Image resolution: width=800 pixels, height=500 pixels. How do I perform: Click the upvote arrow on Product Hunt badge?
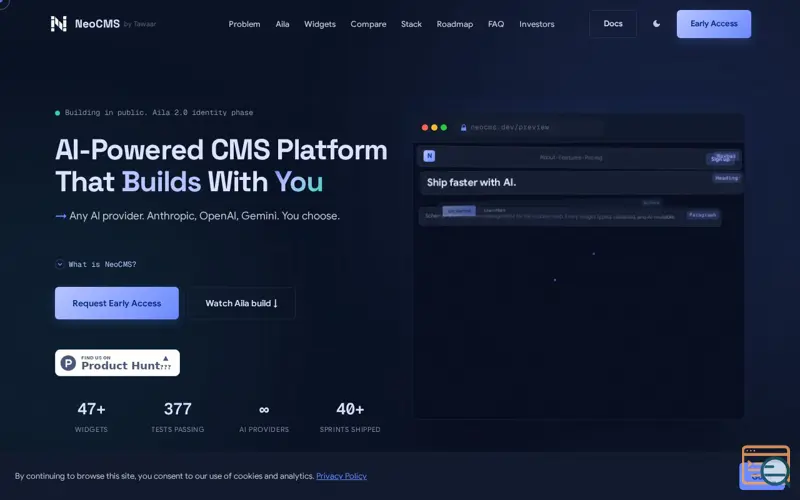coord(165,358)
